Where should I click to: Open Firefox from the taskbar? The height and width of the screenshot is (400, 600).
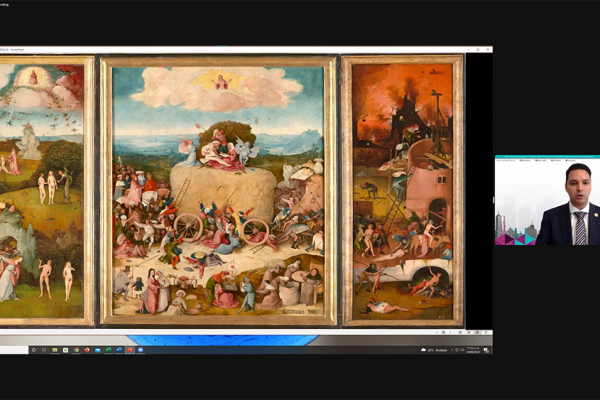pyautogui.click(x=87, y=350)
